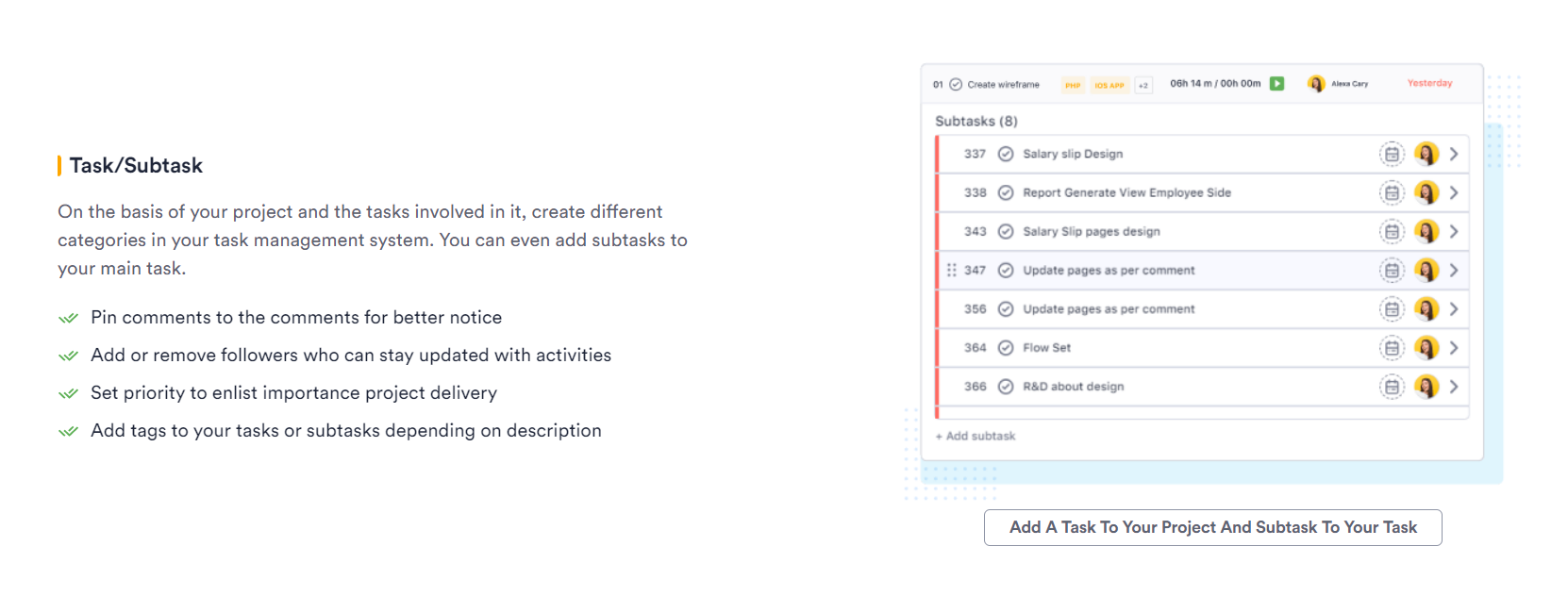Click assignee avatar on Salary Slip pages design
The width and height of the screenshot is (1568, 596).
[1426, 231]
